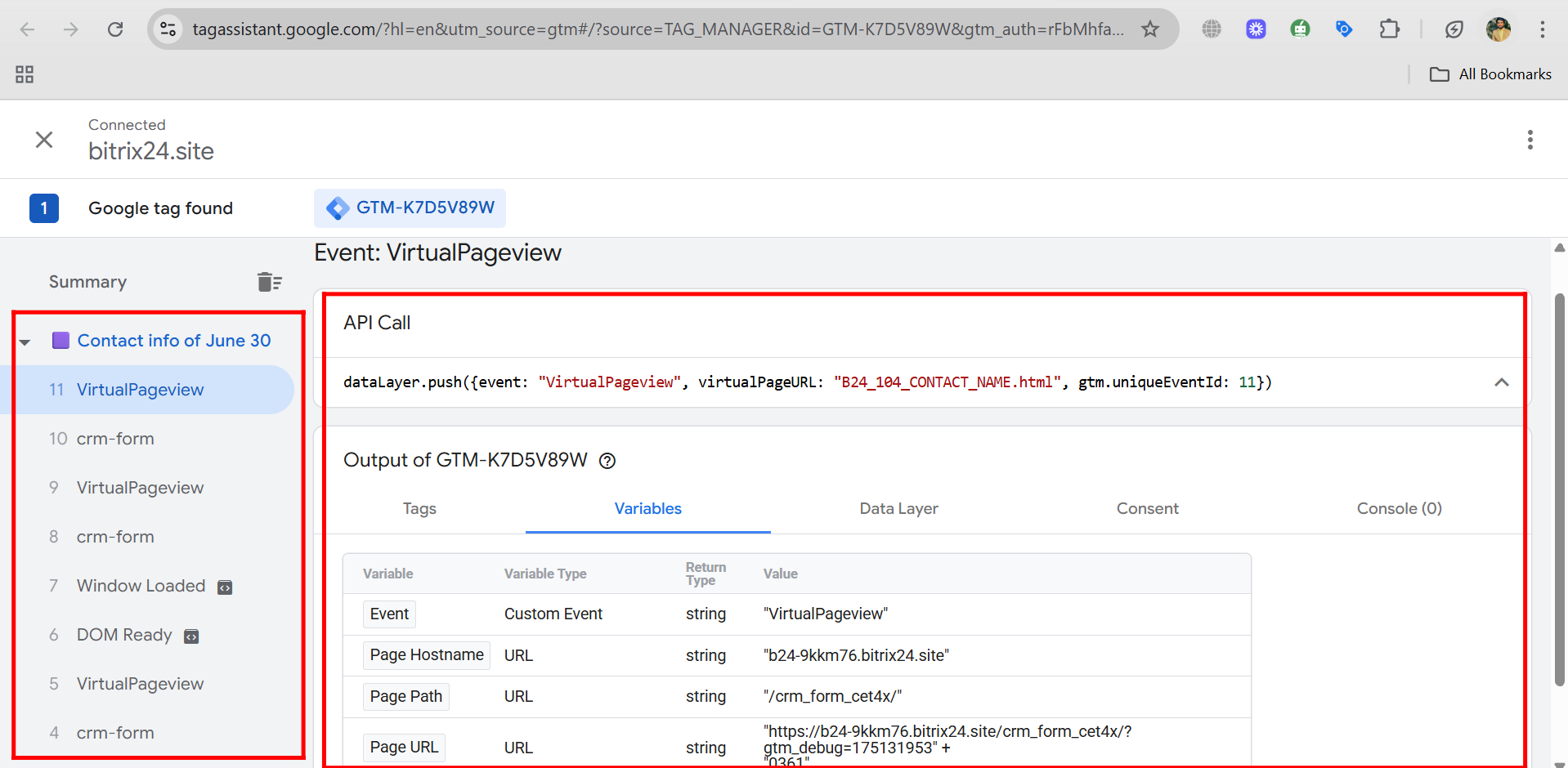Switch to the Tags tab
This screenshot has width=1568, height=768.
tap(419, 509)
